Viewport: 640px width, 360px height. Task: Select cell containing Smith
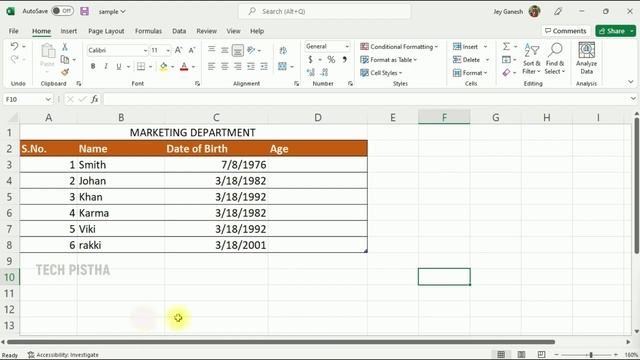(121, 165)
